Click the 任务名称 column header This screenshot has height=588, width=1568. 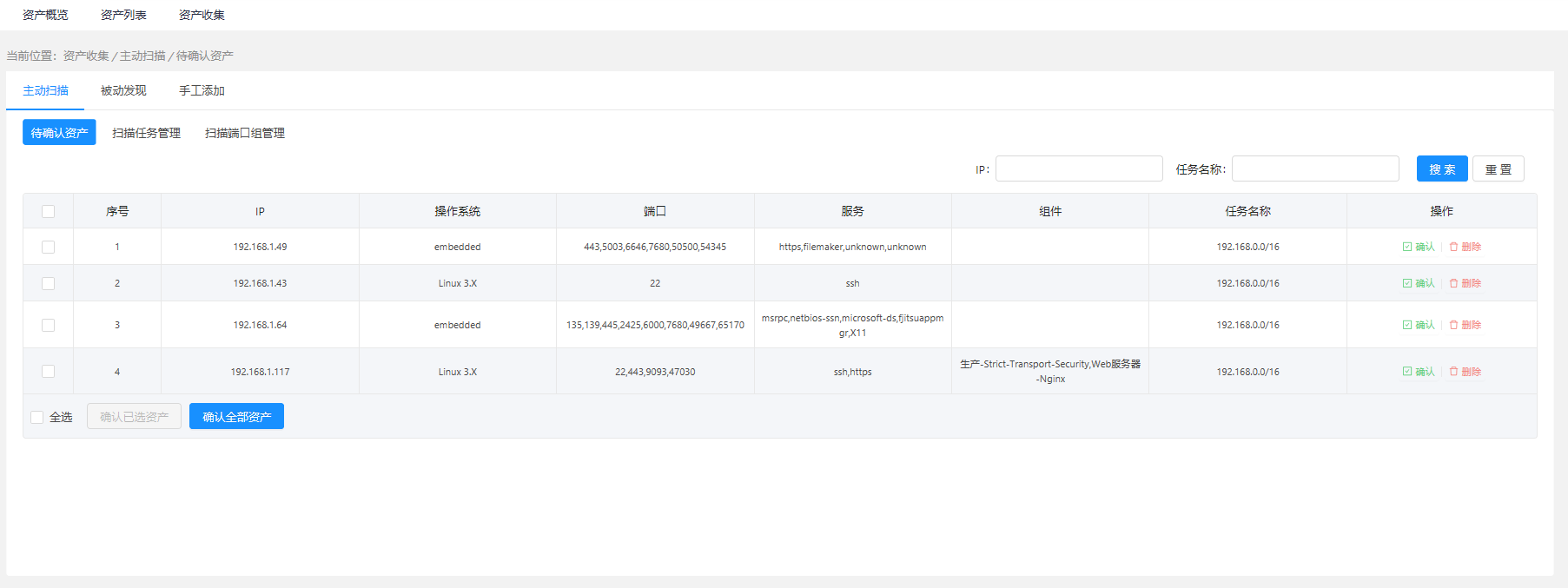pyautogui.click(x=1247, y=211)
